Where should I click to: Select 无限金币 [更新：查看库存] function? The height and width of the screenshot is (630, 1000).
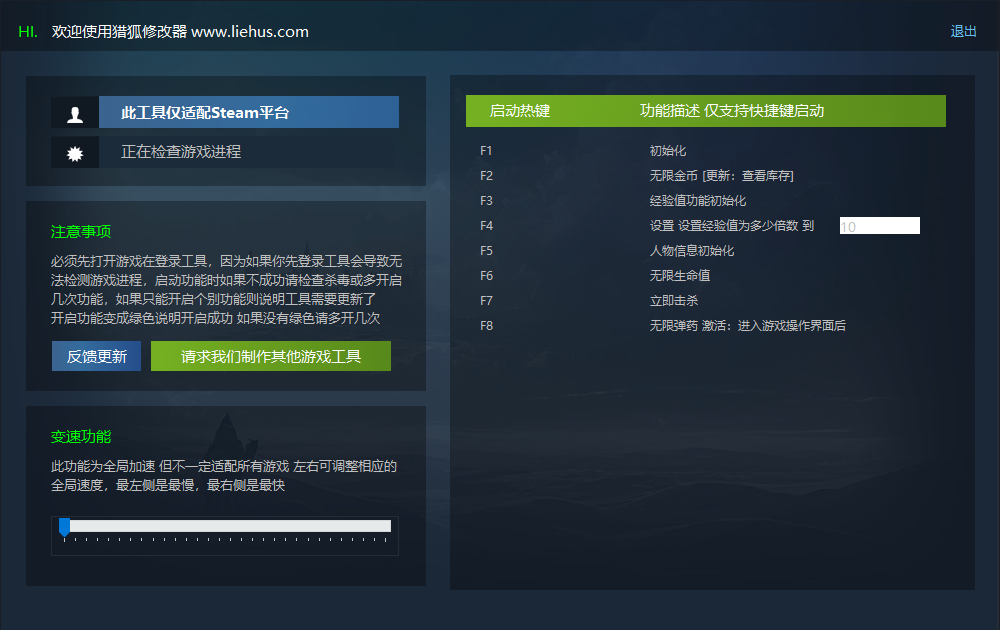click(721, 176)
